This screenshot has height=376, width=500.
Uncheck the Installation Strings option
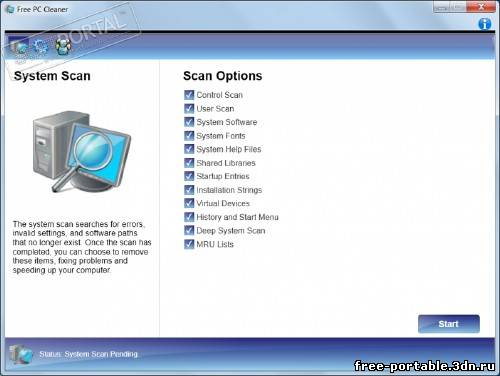189,190
